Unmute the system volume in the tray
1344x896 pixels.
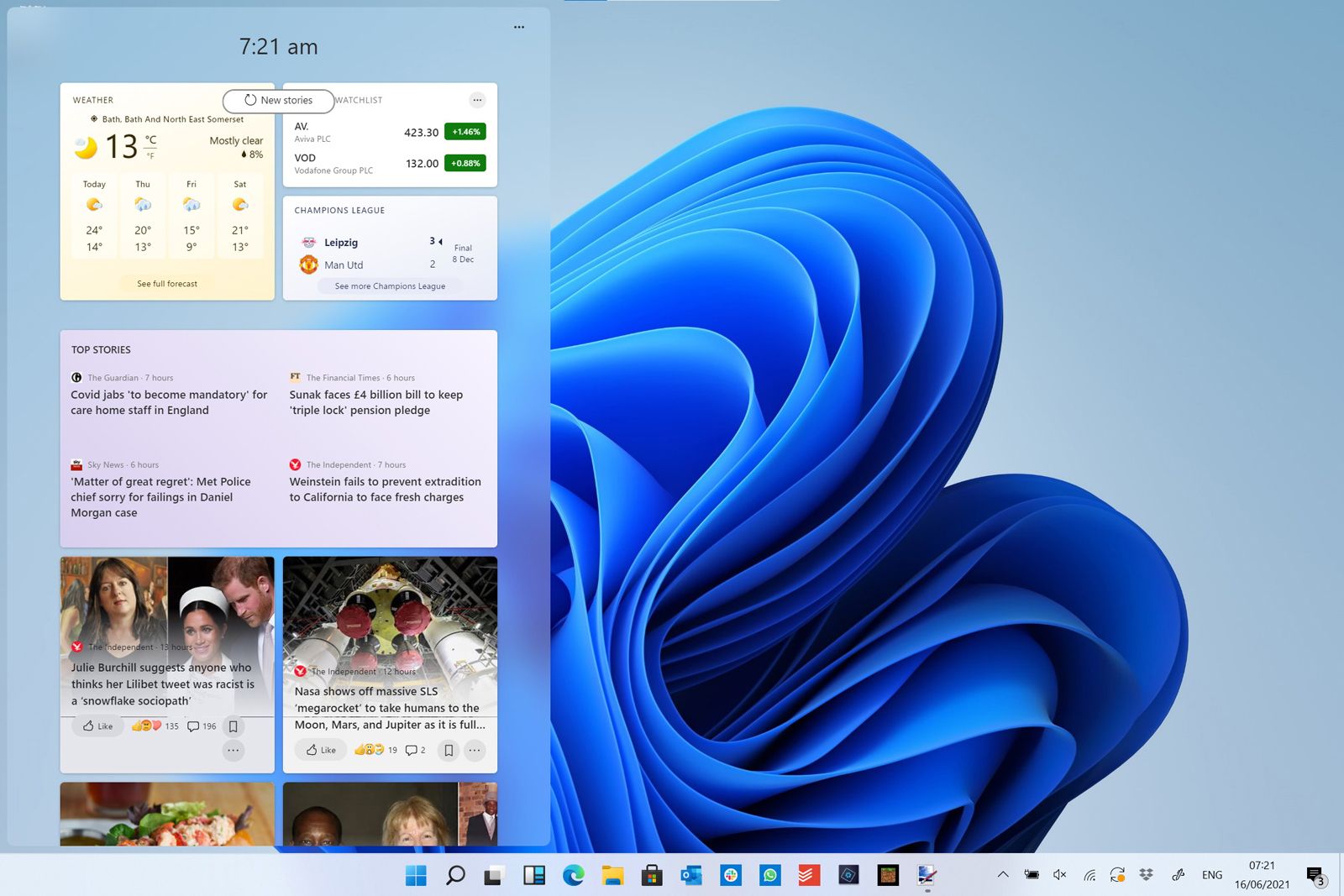tap(1061, 874)
